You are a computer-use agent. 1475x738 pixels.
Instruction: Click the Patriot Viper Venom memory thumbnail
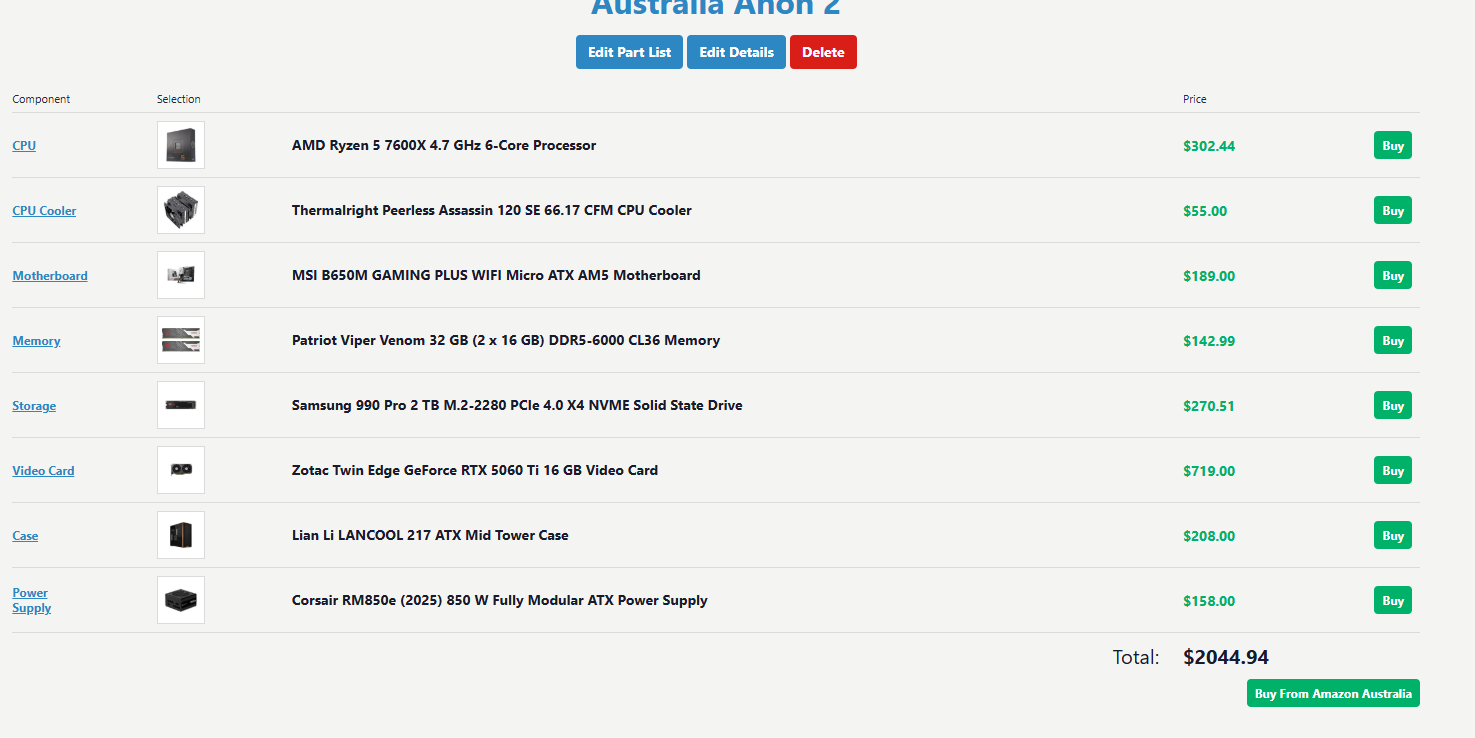pos(181,340)
